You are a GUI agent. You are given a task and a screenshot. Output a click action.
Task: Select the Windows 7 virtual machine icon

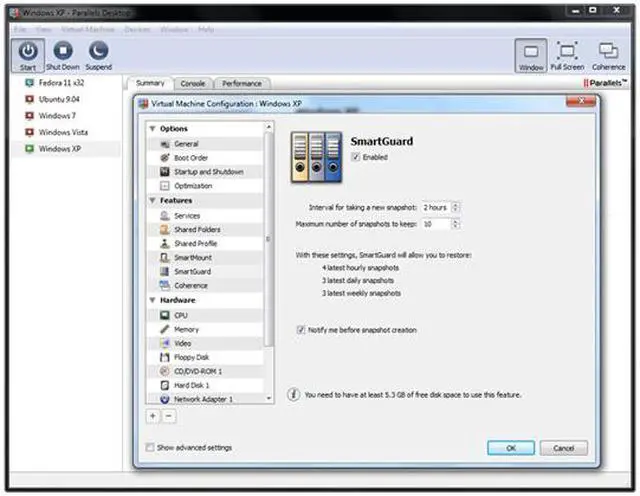[29, 116]
